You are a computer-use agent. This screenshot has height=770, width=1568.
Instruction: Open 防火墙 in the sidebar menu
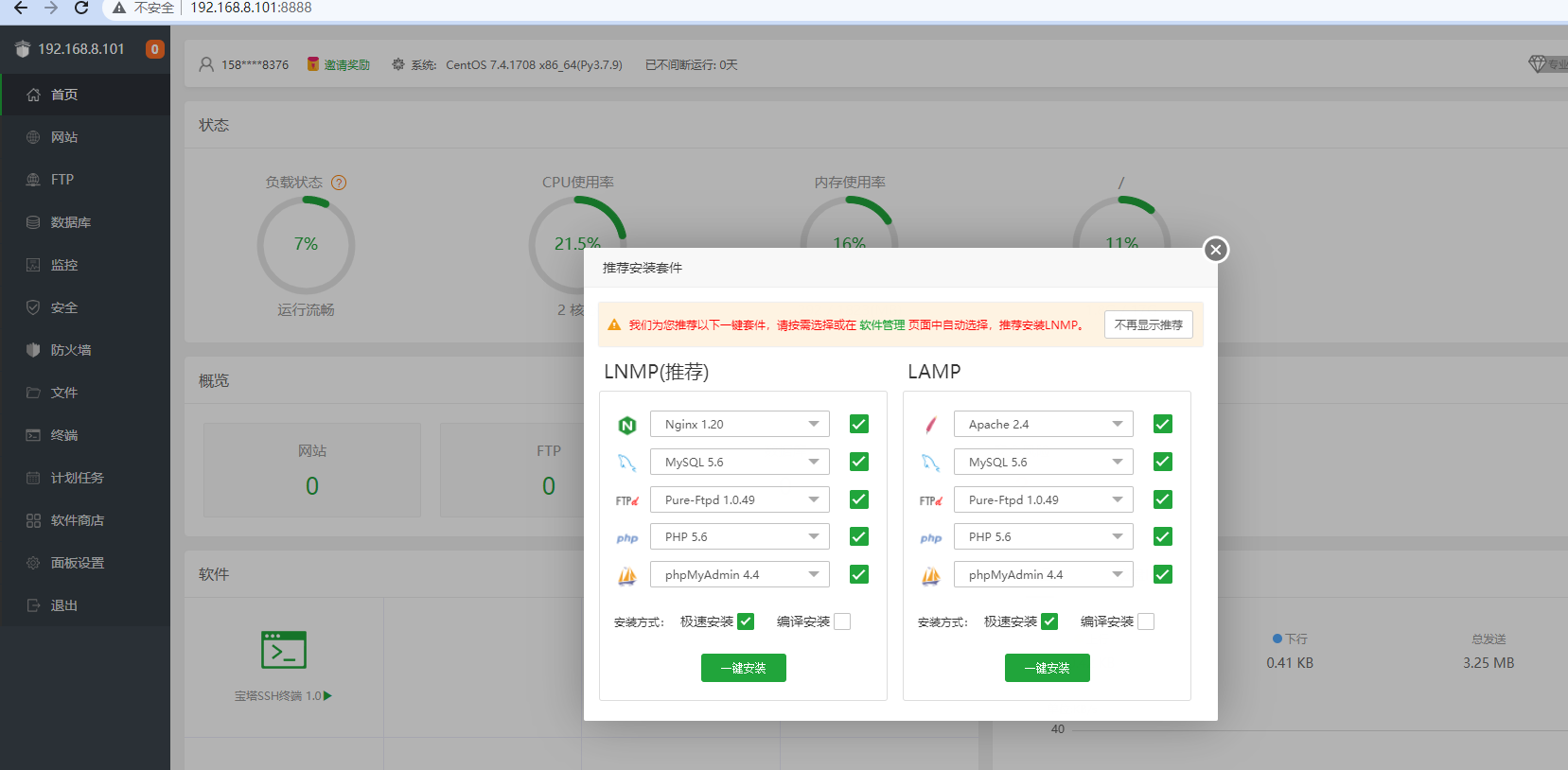click(x=85, y=350)
